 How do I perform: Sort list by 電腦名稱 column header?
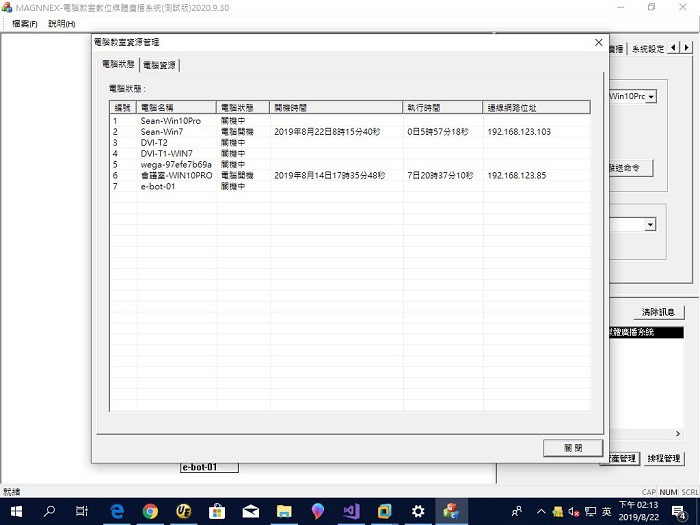coord(176,107)
